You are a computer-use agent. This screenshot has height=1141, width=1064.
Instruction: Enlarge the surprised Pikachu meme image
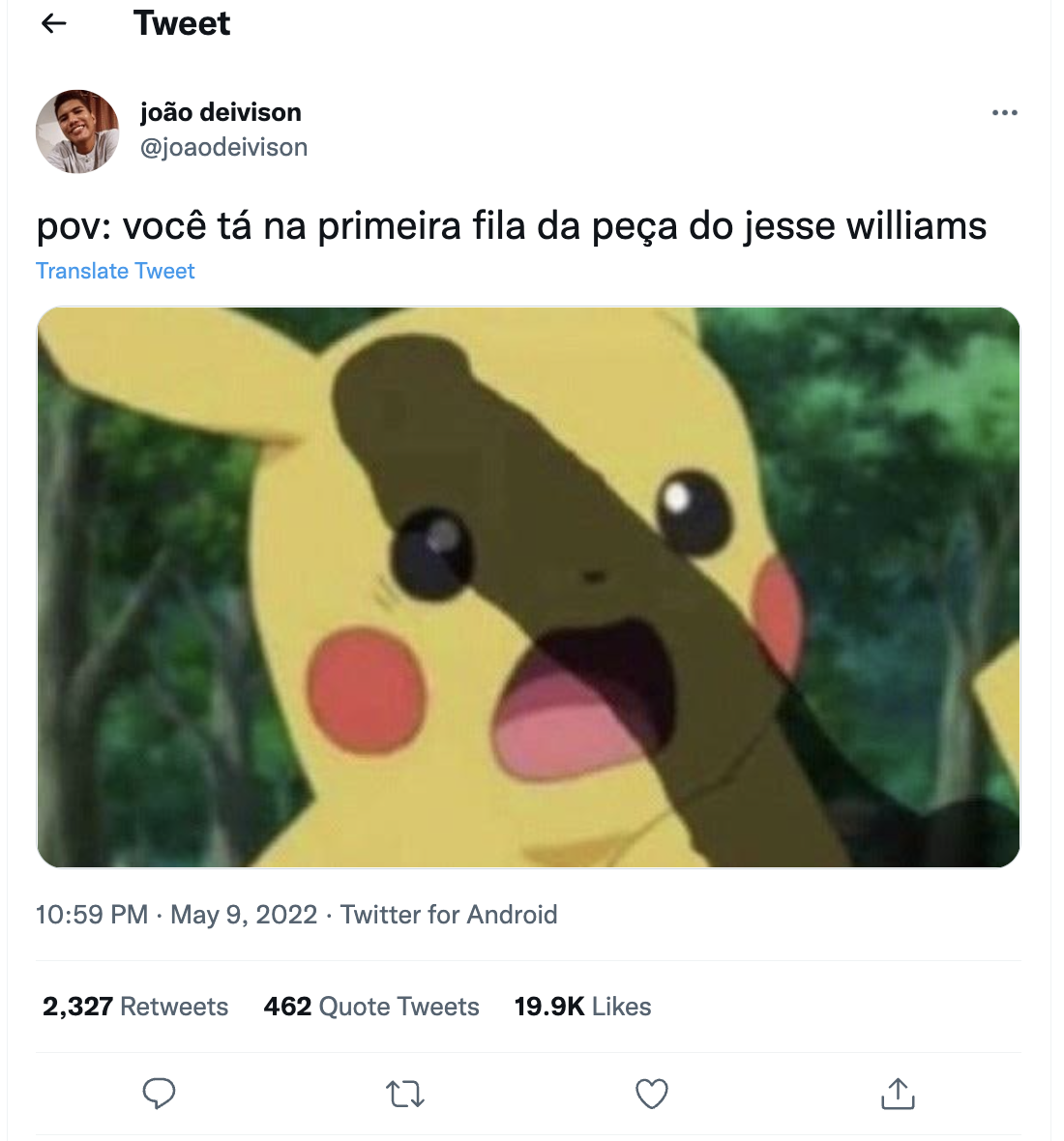[528, 587]
